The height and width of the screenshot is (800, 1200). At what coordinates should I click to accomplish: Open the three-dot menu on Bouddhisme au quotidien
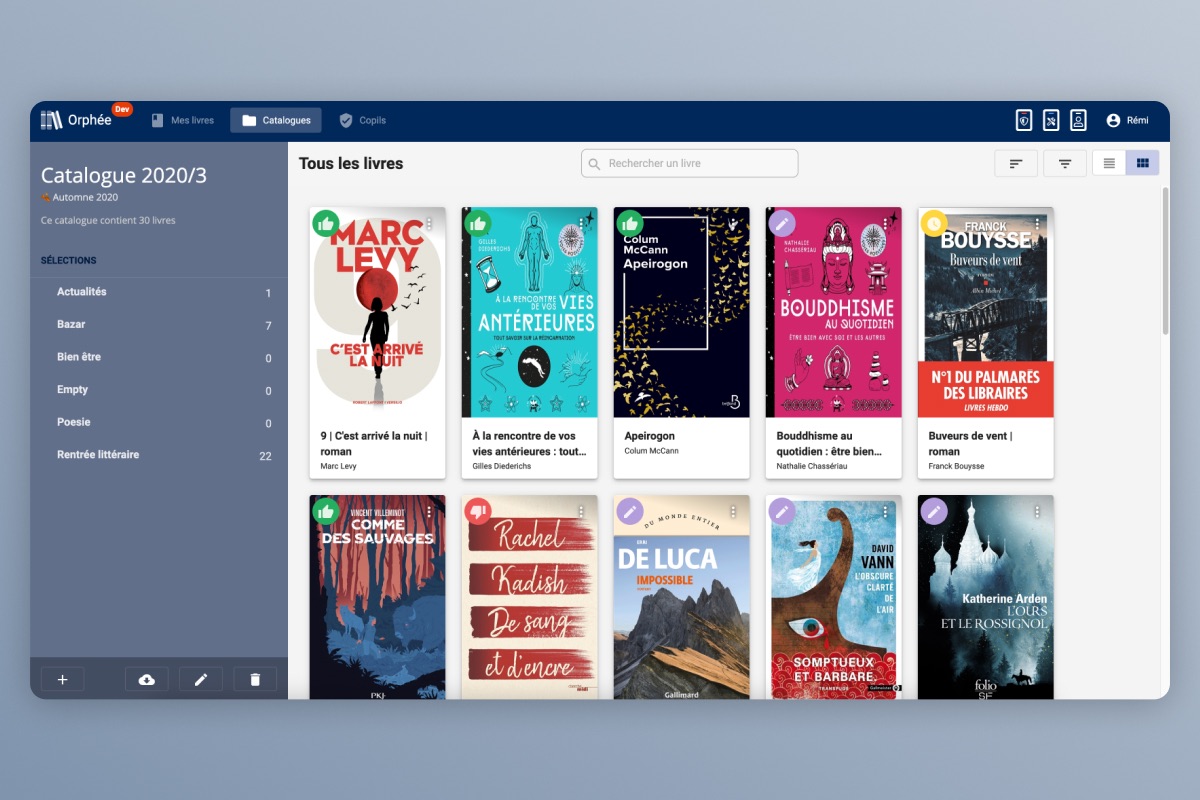pos(885,224)
